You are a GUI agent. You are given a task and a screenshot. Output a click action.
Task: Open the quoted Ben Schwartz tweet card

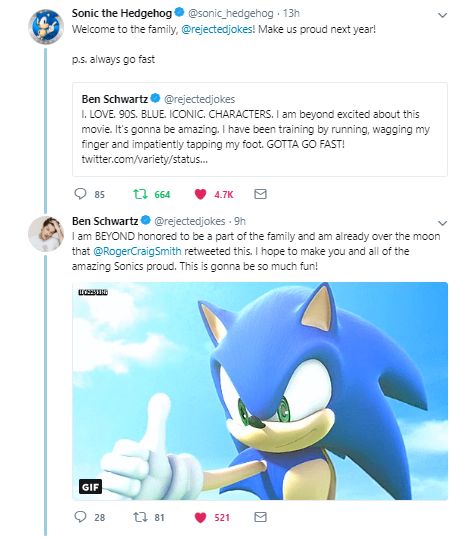coord(260,129)
